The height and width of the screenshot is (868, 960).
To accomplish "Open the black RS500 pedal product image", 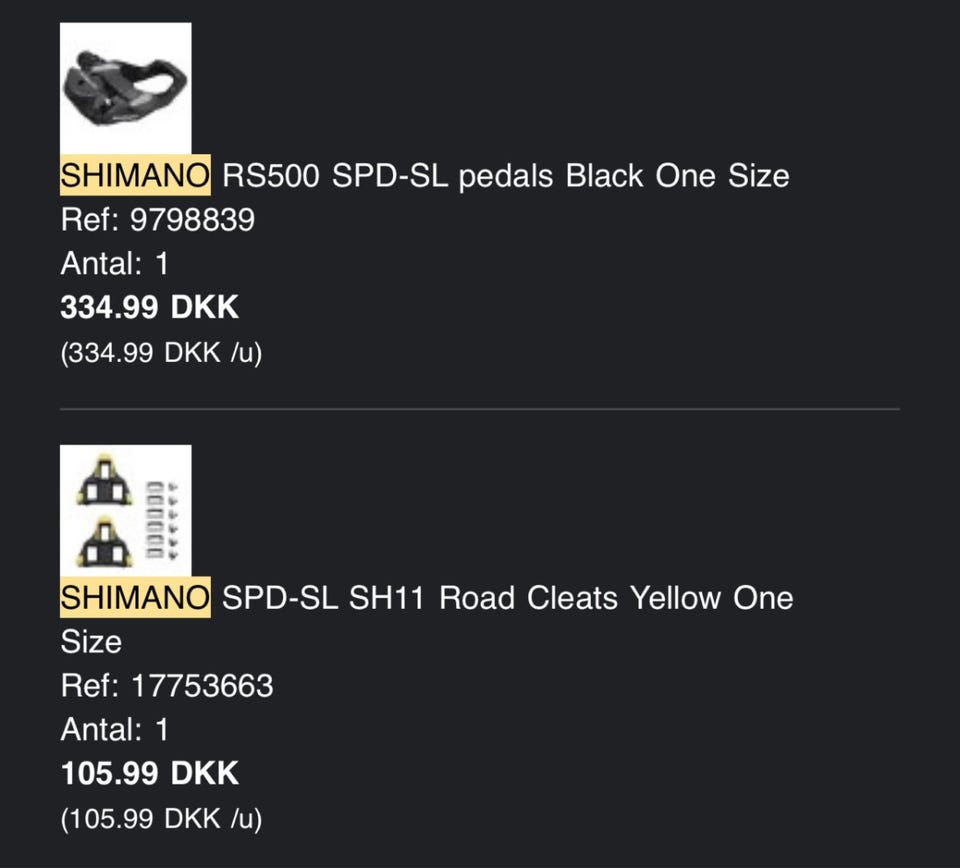I will 125,88.
